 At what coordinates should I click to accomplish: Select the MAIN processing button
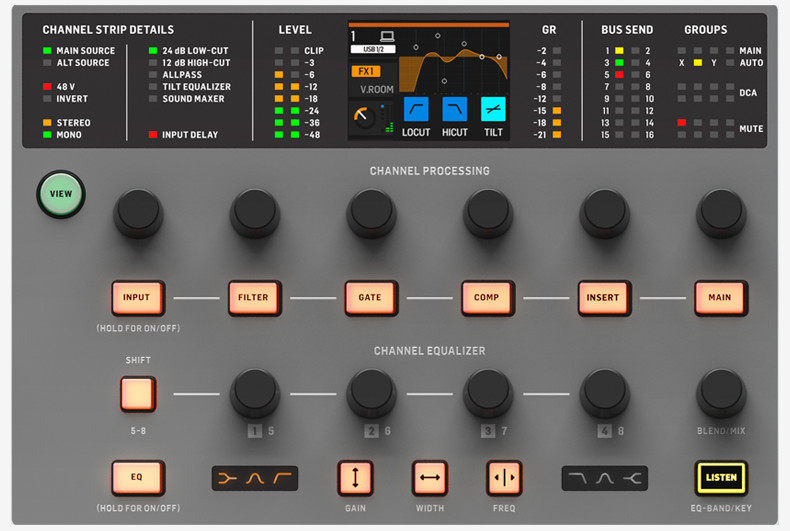click(720, 298)
